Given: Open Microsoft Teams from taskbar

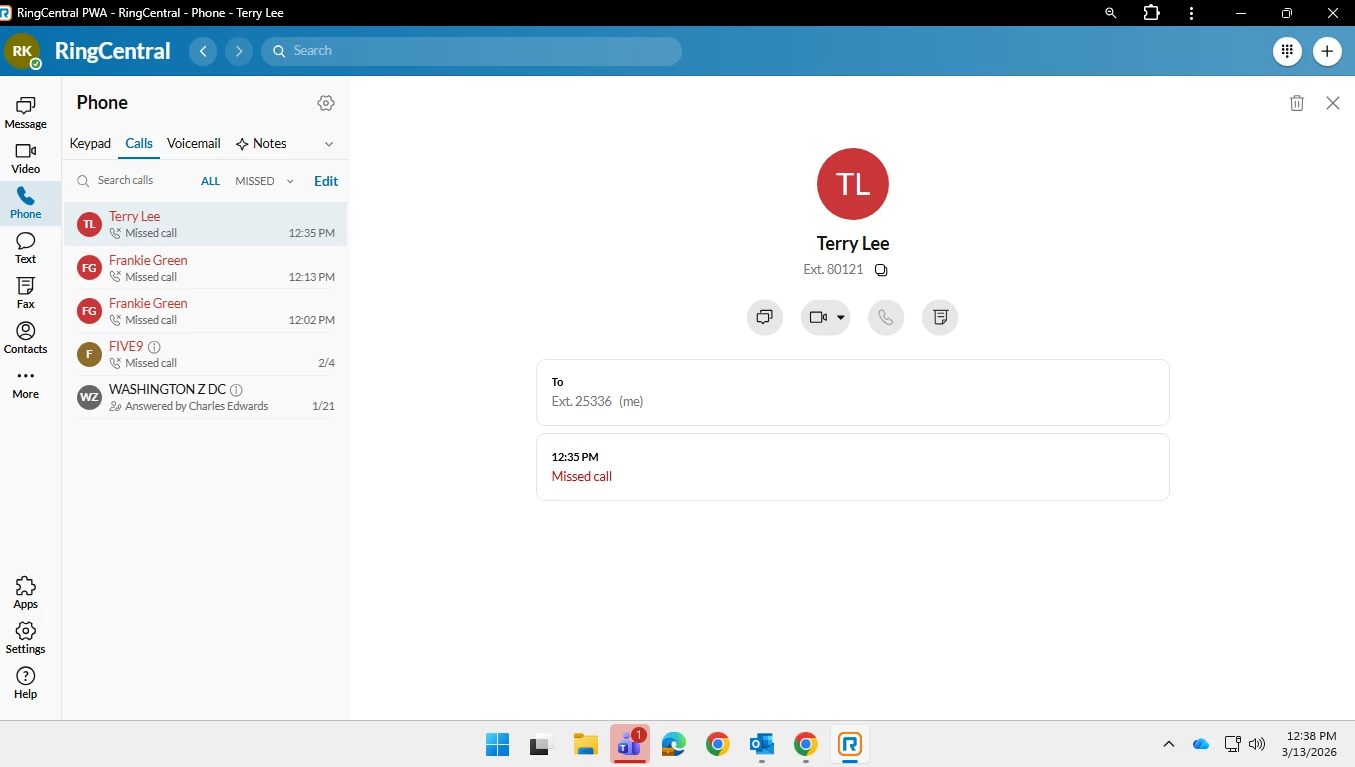Looking at the screenshot, I should [x=630, y=744].
